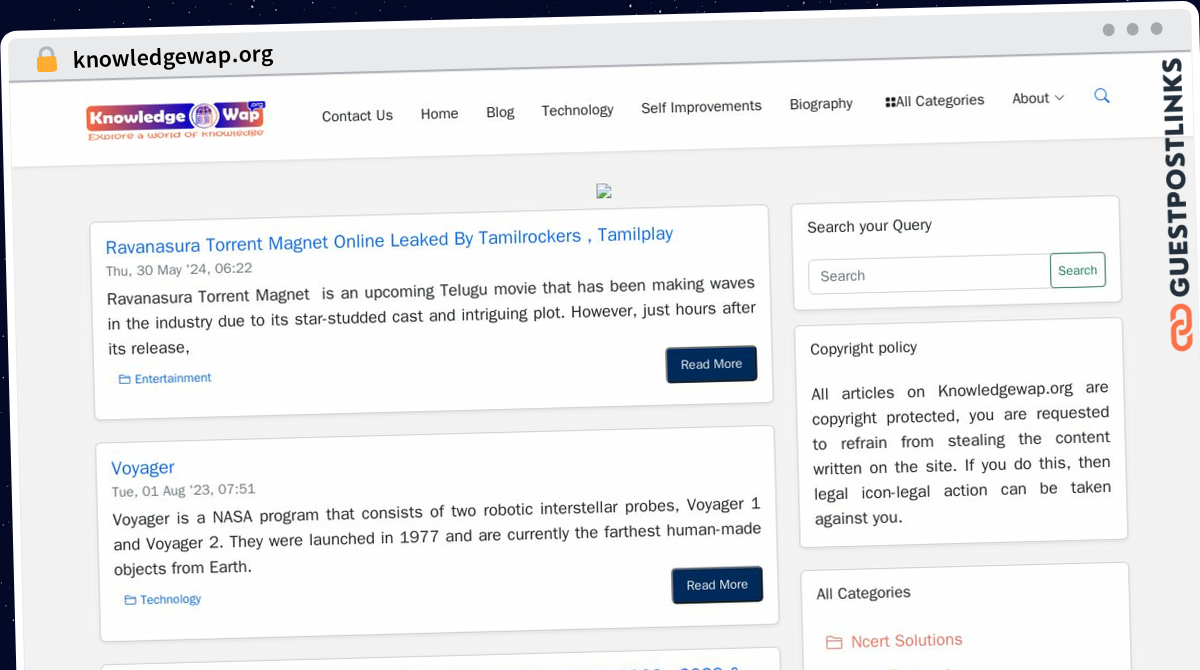Click the date "Tue, 01 Aug '23, 07:51"
This screenshot has width=1200, height=670.
click(183, 490)
